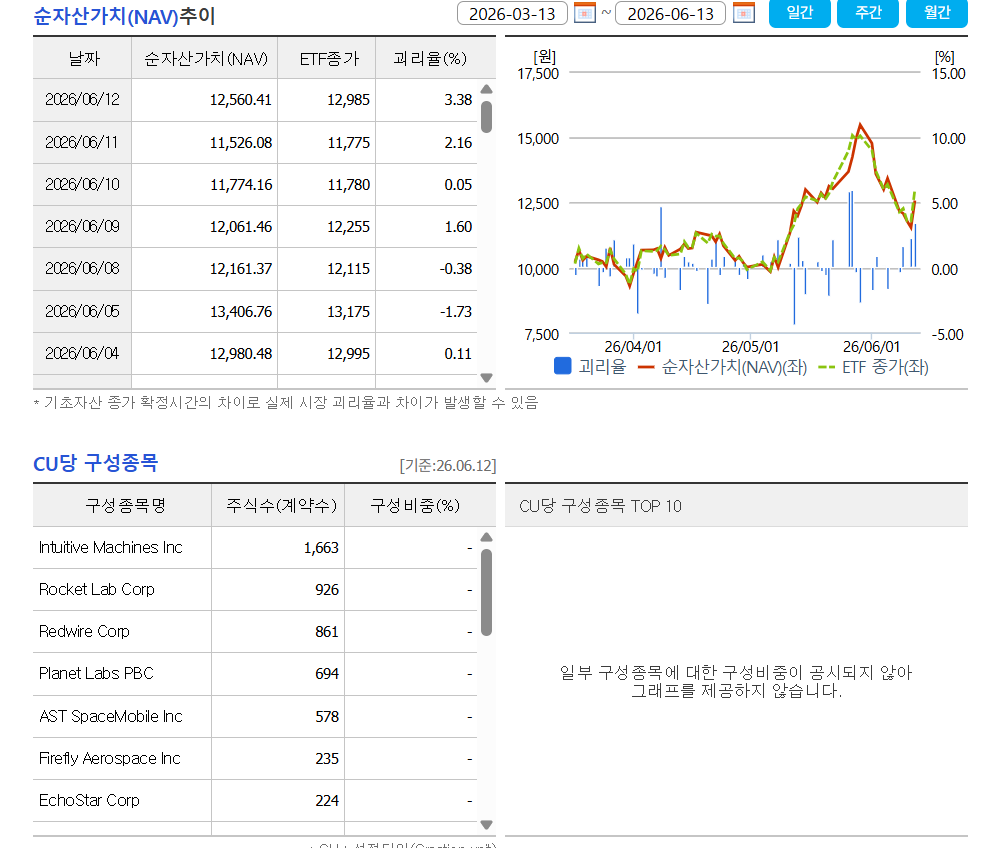992x848 pixels.
Task: Click the 괴리율 blue legend swatch
Action: (562, 366)
